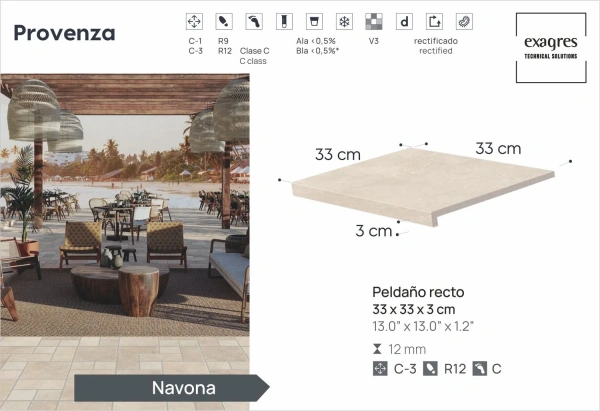Click the beach terrace scene photo
The width and height of the screenshot is (600, 411).
[125, 242]
